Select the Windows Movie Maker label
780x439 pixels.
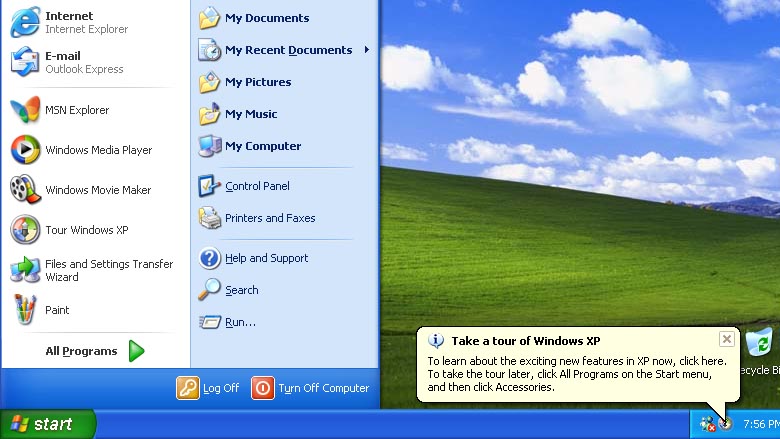click(x=98, y=189)
